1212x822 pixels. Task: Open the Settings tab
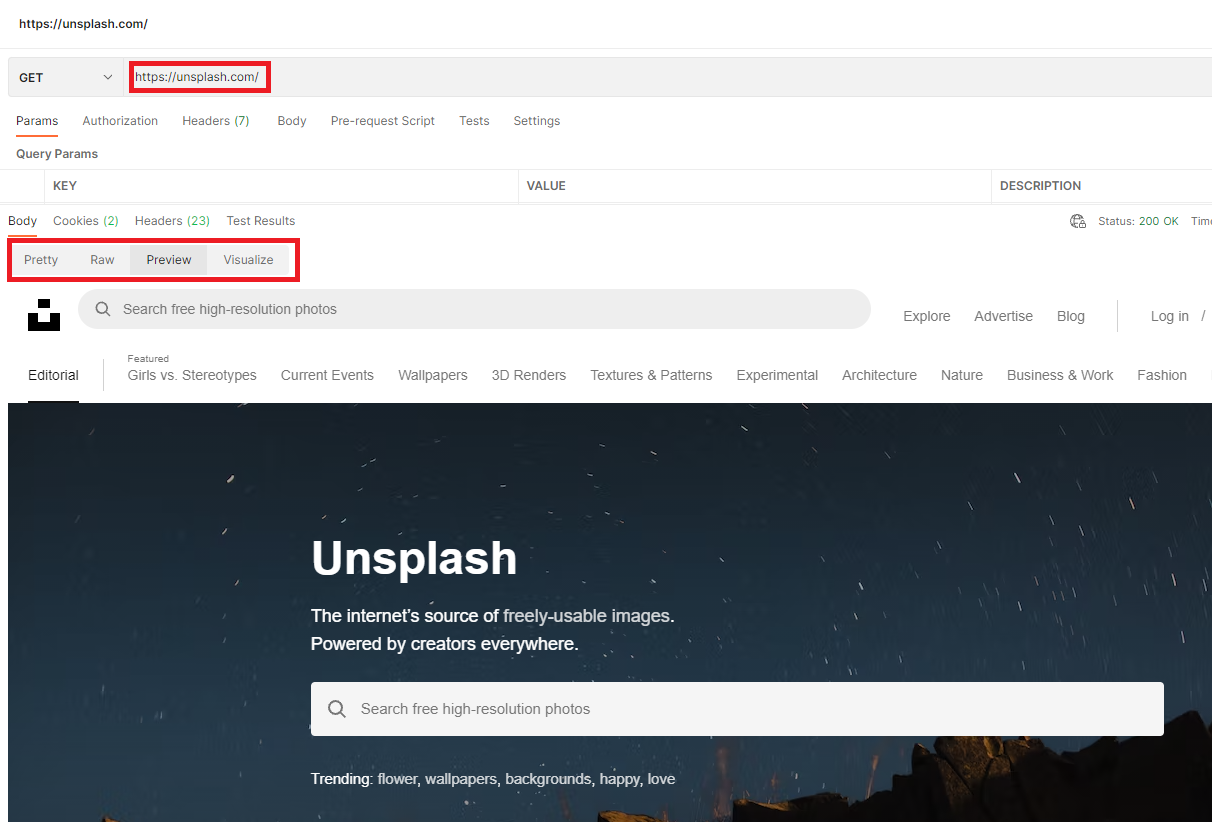(x=537, y=121)
